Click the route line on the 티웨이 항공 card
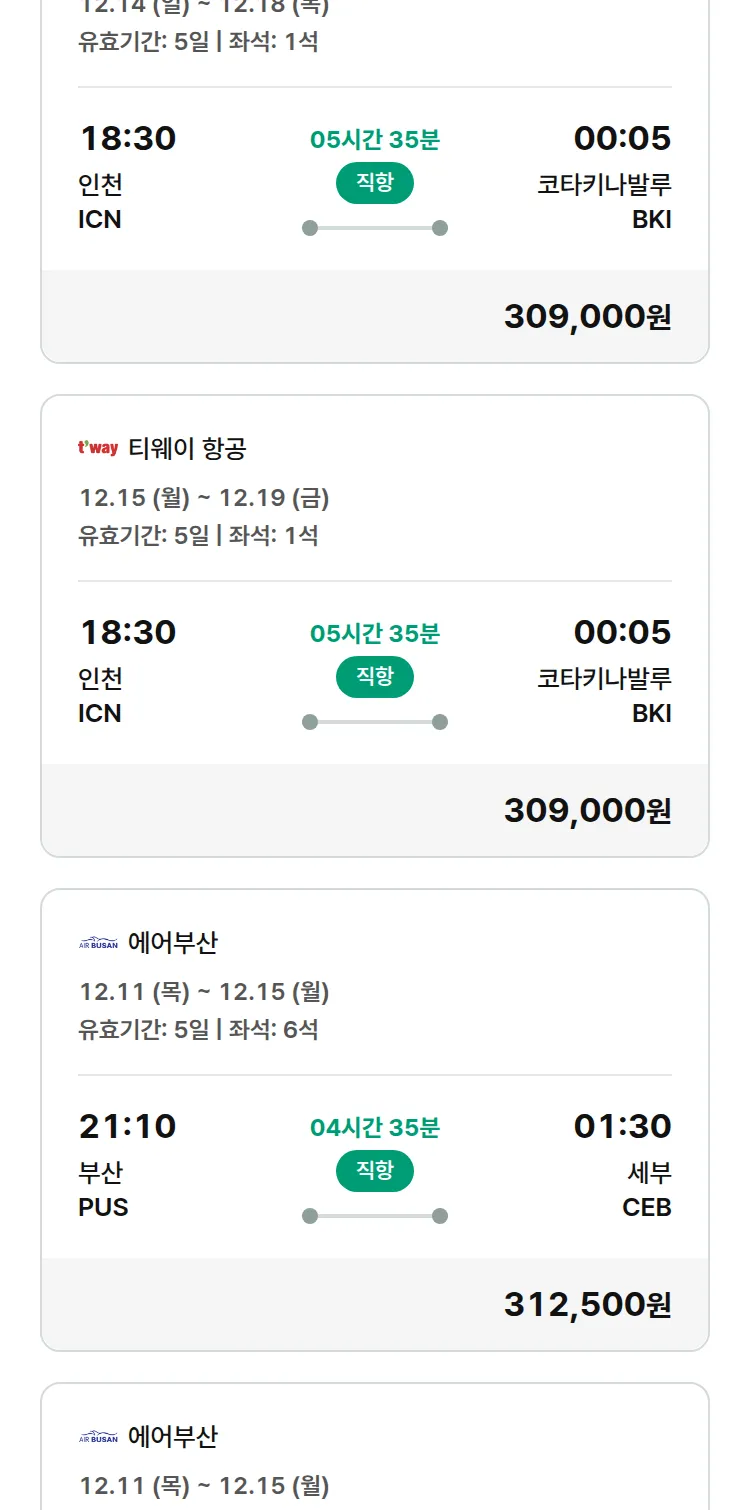The width and height of the screenshot is (750, 1510). (375, 722)
